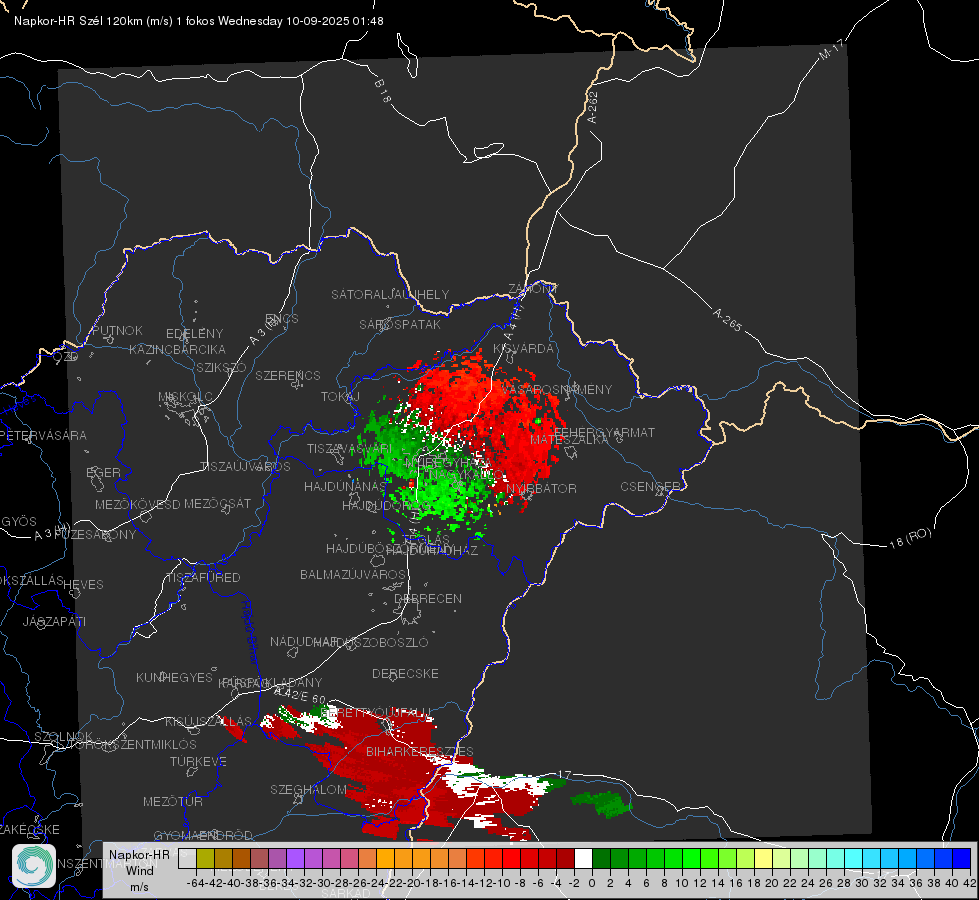Click the B 18 road label
This screenshot has width=979, height=900.
[383, 91]
